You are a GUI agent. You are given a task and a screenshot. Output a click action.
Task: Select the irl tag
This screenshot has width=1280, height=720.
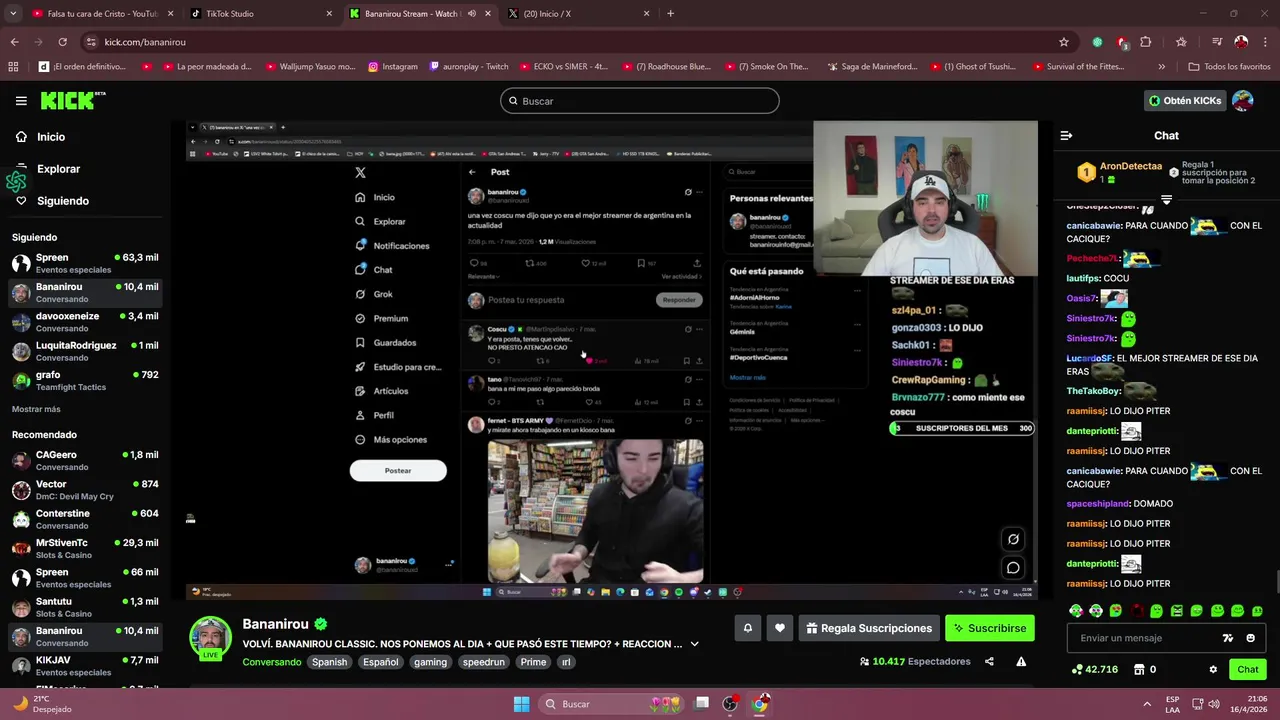tap(566, 662)
